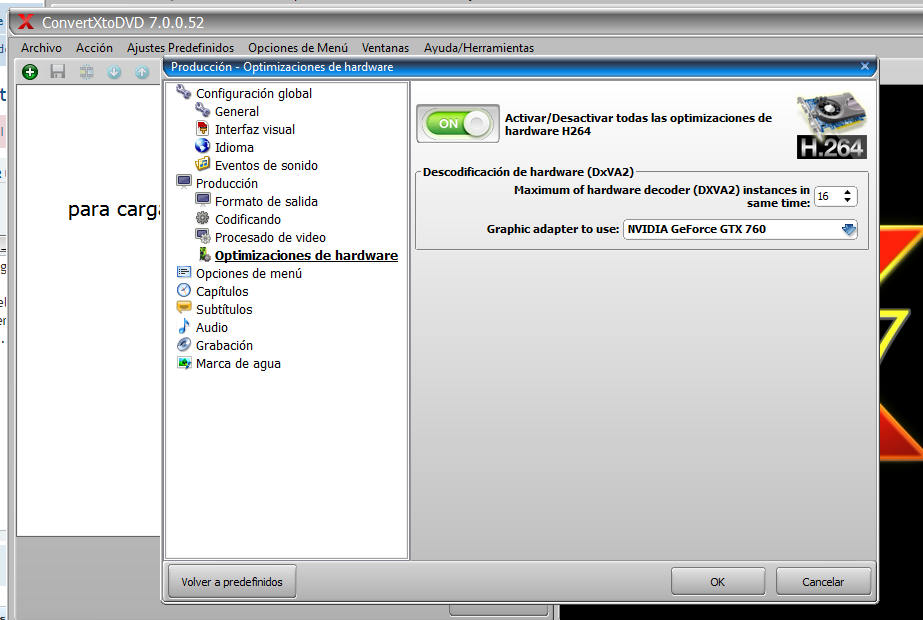The height and width of the screenshot is (620, 923).
Task: Increase DXVA2 decoder instances with up arrow
Action: click(847, 192)
